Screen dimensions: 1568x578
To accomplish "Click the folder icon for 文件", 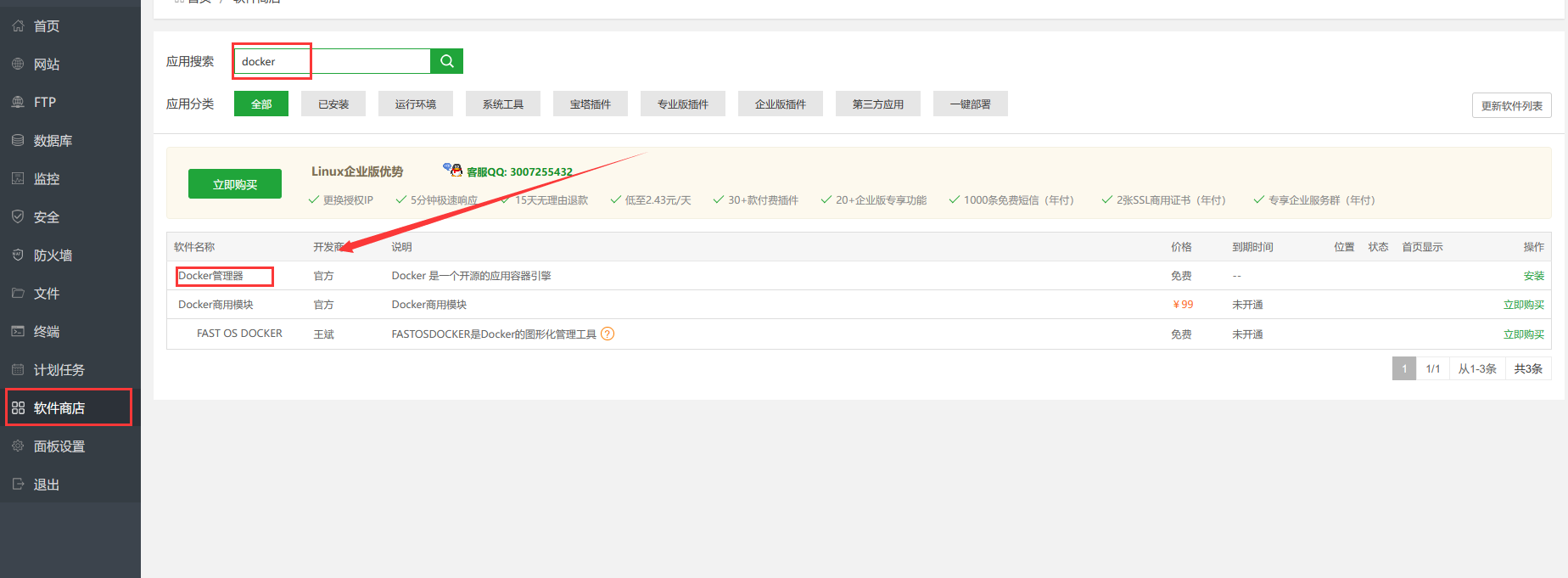I will point(18,293).
